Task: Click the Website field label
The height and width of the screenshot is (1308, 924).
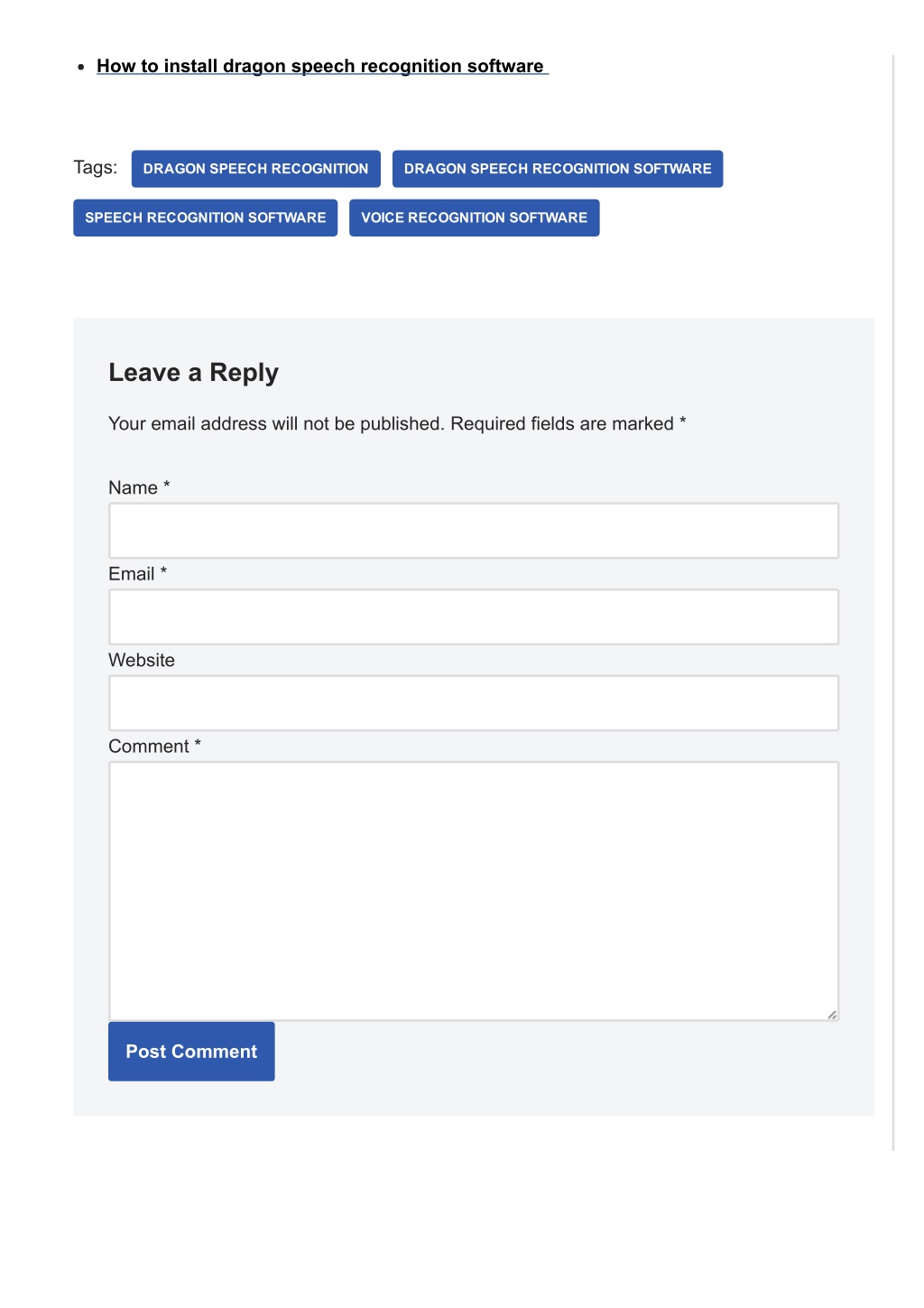Action: tap(142, 660)
